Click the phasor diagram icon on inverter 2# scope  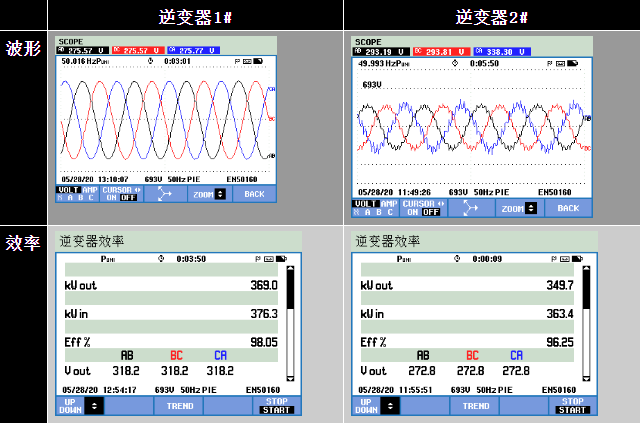click(x=470, y=208)
